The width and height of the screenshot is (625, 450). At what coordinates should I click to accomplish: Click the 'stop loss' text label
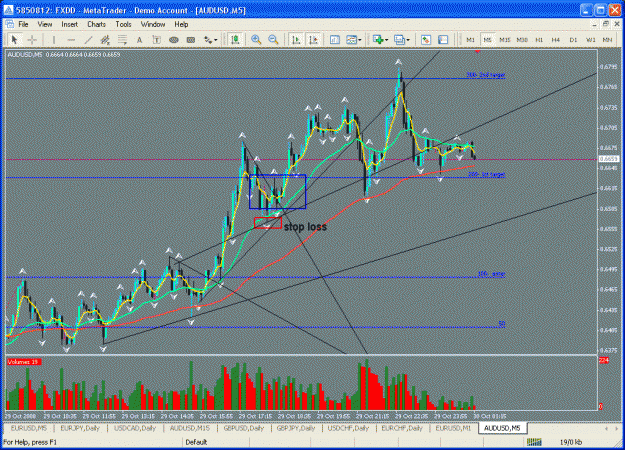[x=305, y=227]
